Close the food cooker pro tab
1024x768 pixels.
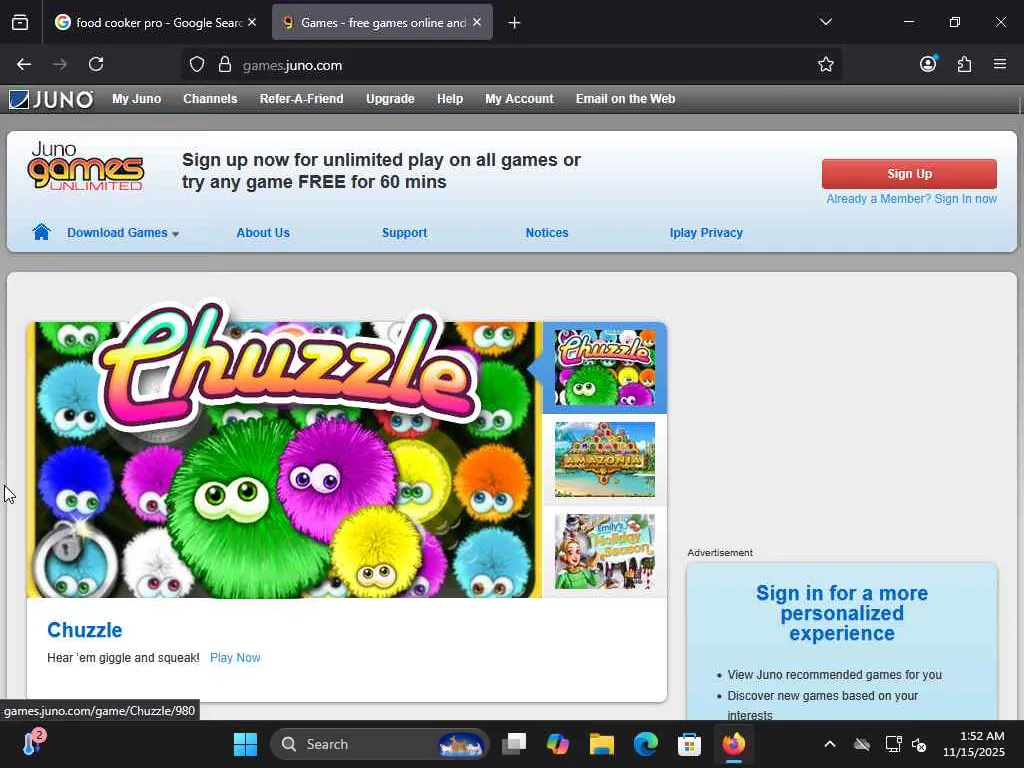[x=252, y=22]
